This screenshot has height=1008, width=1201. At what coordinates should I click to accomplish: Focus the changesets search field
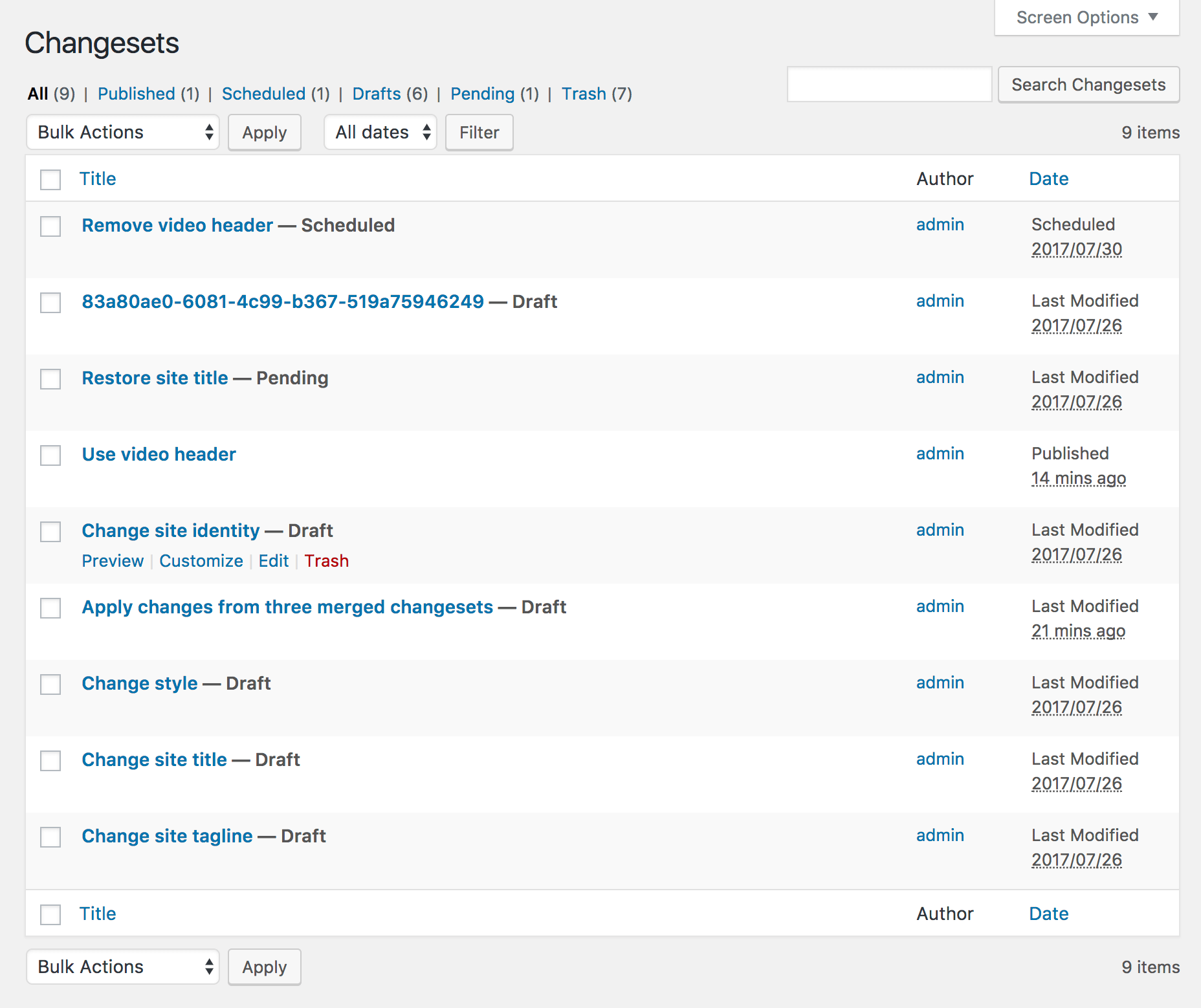coord(889,85)
